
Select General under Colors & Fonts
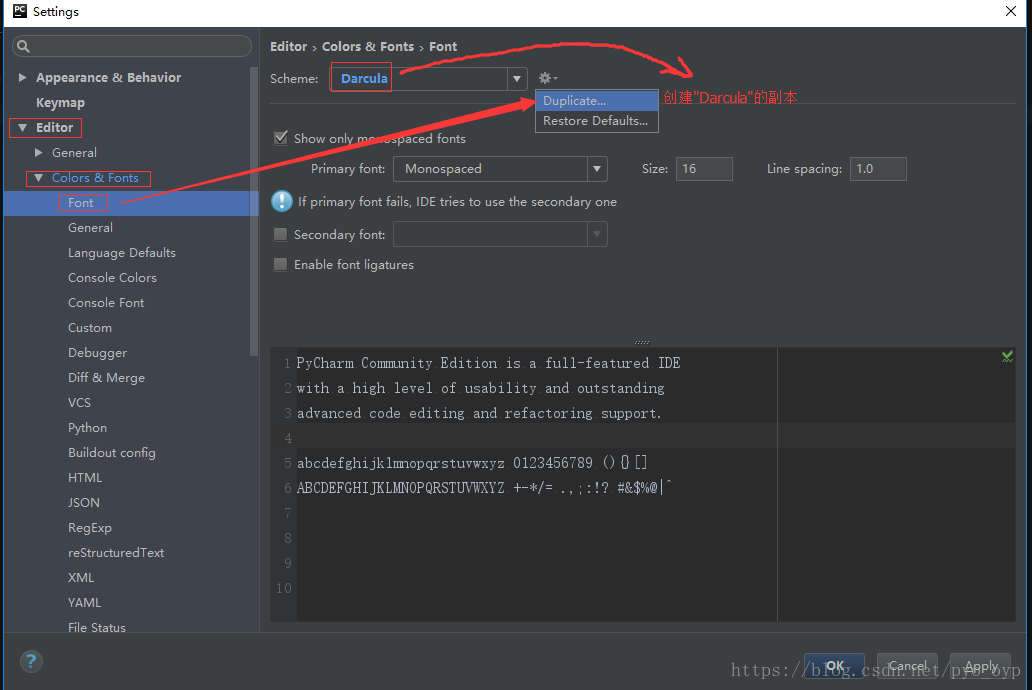tap(90, 228)
